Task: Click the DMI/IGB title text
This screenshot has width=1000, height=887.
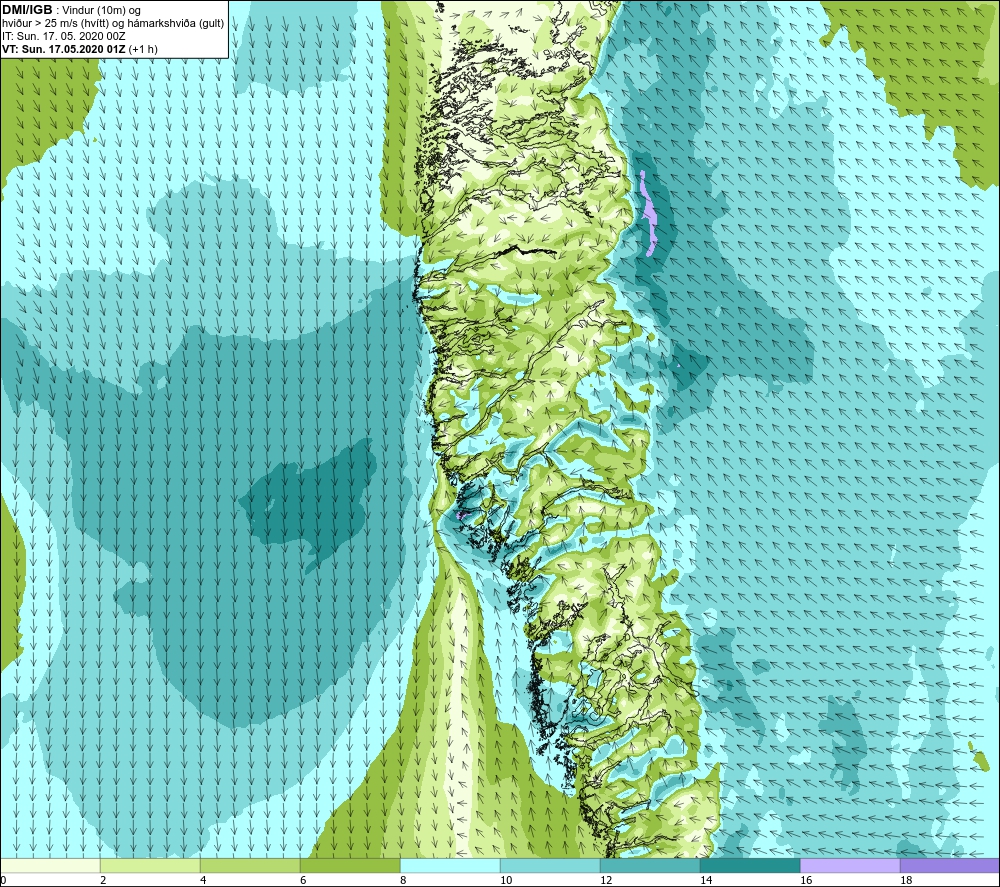Action: click(x=27, y=10)
